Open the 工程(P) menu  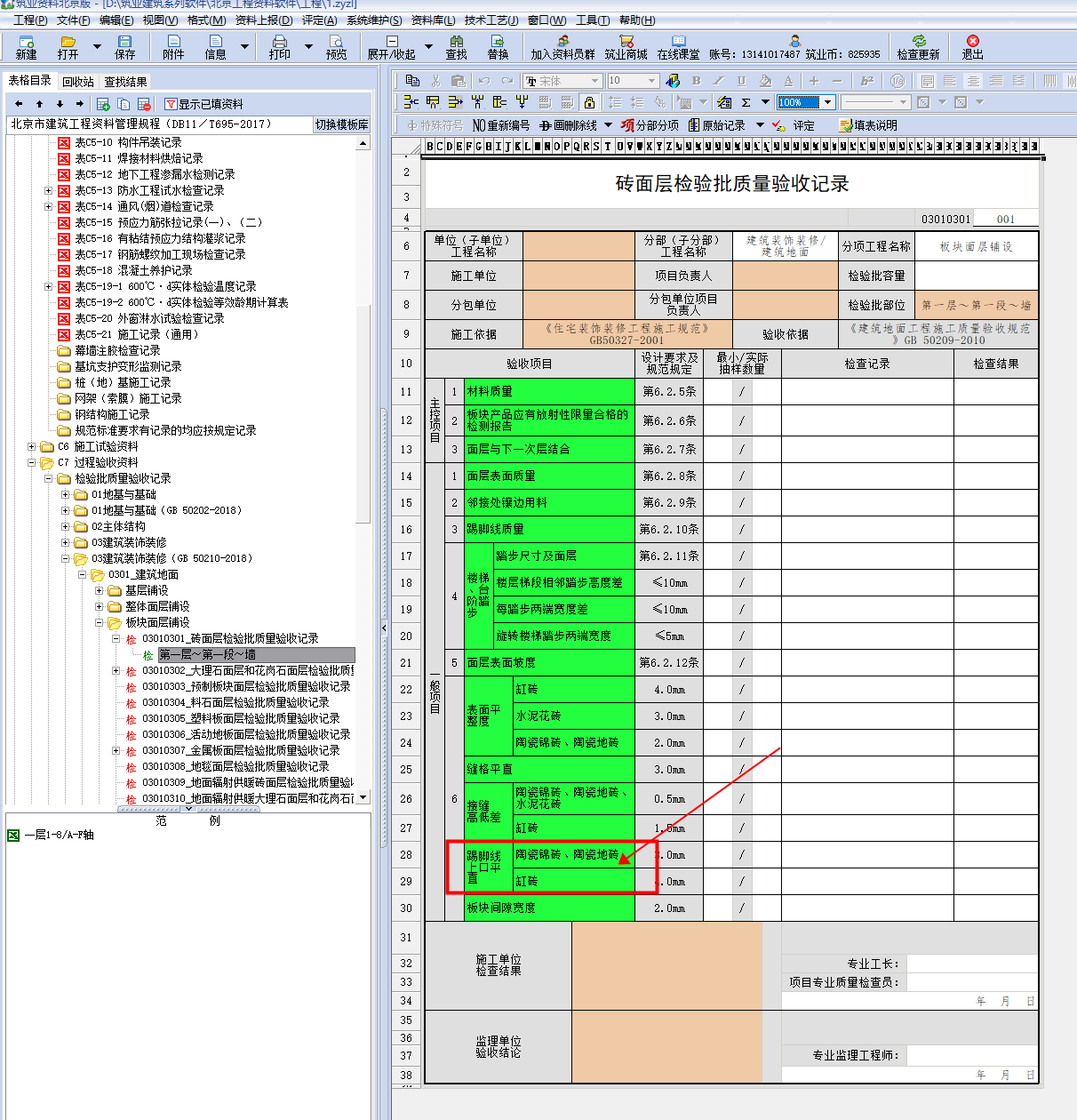click(x=30, y=20)
